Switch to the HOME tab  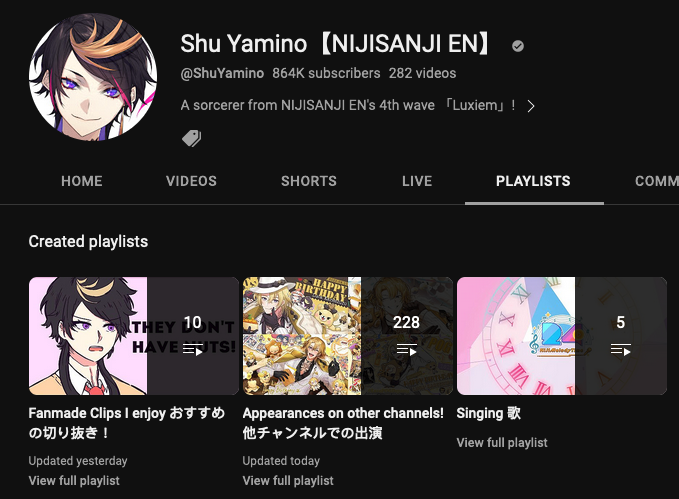tap(82, 181)
